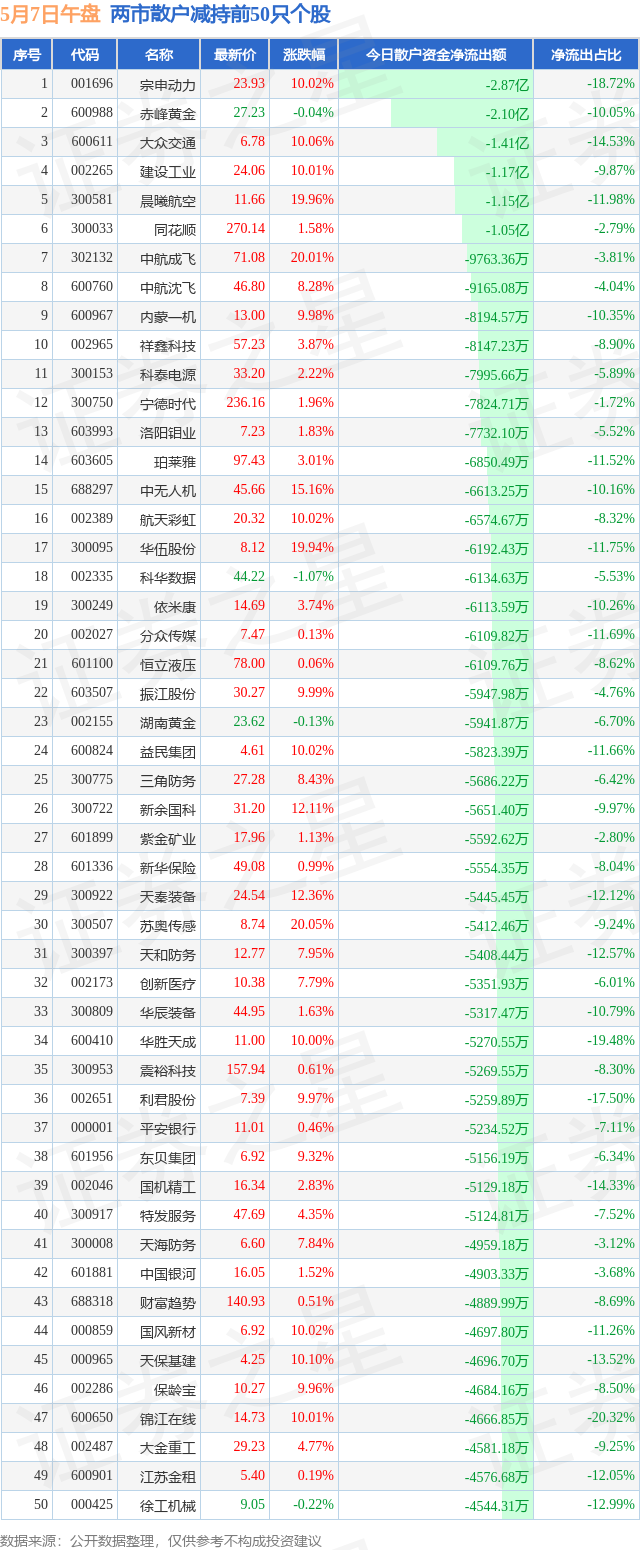Screen dimensions: 640x1550
Task: Select stock code 600988
Action: (x=92, y=113)
